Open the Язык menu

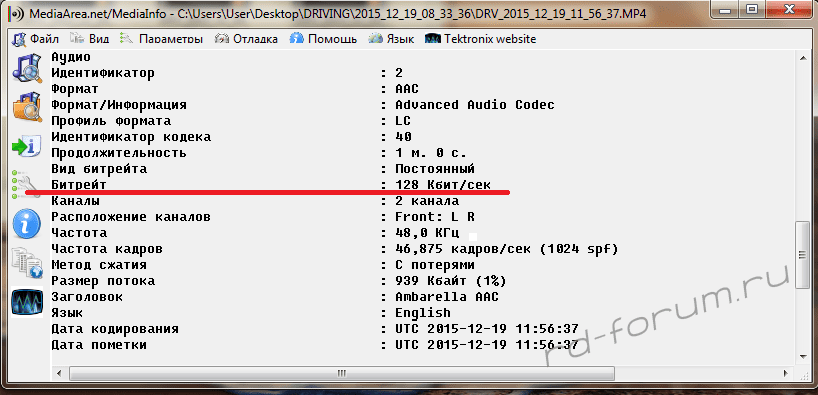coord(391,39)
